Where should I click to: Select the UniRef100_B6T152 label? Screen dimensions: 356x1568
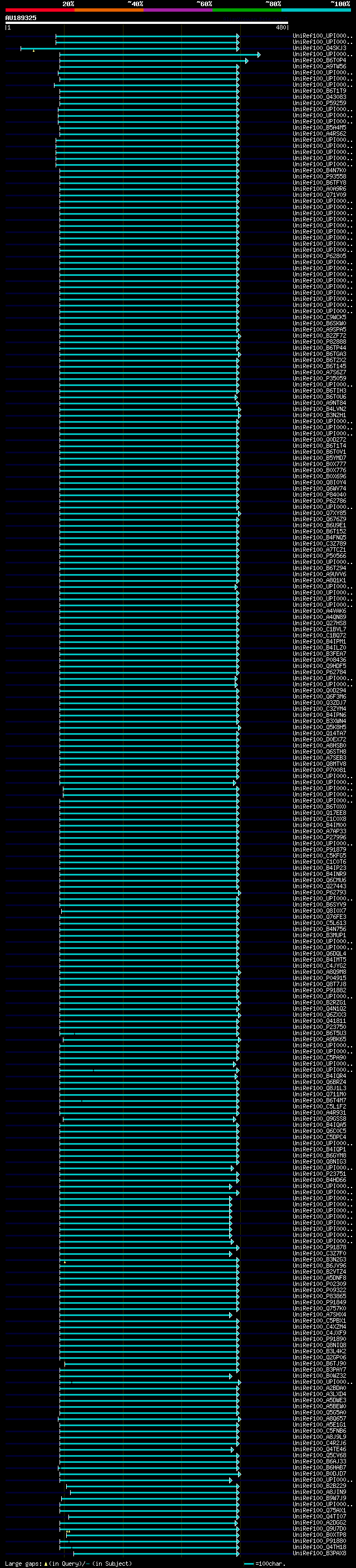(319, 531)
